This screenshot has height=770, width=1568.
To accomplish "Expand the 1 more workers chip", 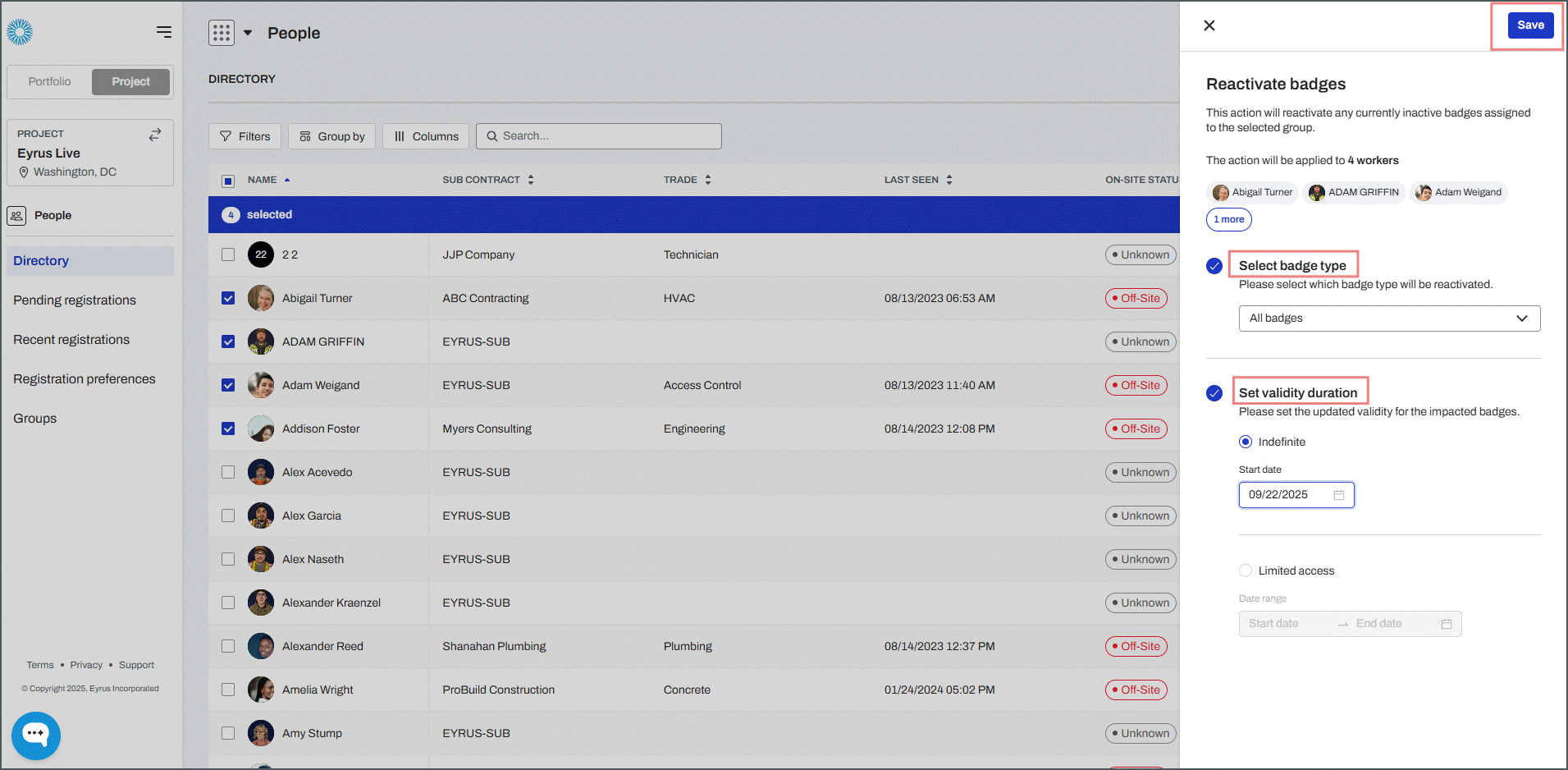I will [x=1229, y=219].
